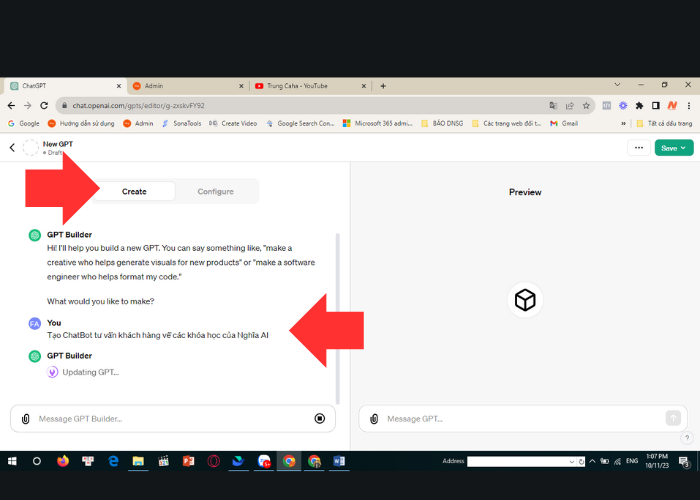This screenshot has height=500, width=700.
Task: Go back using the left chevron beside New GPT
Action: [x=12, y=148]
